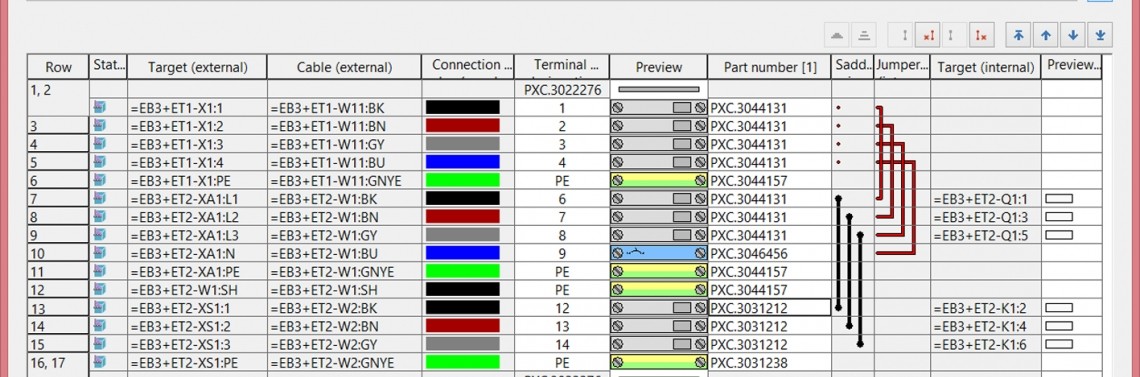This screenshot has width=1140, height=377.
Task: Click the greyed insert jumper right icon
Action: tap(954, 34)
